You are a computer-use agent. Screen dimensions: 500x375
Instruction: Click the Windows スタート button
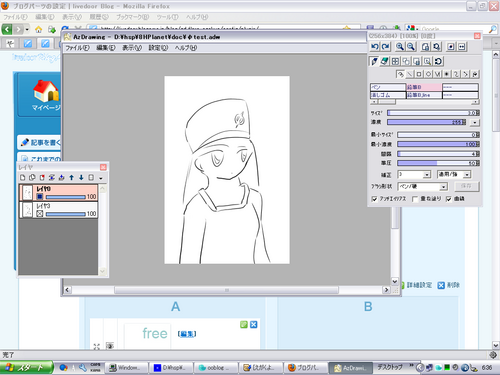(x=27, y=367)
